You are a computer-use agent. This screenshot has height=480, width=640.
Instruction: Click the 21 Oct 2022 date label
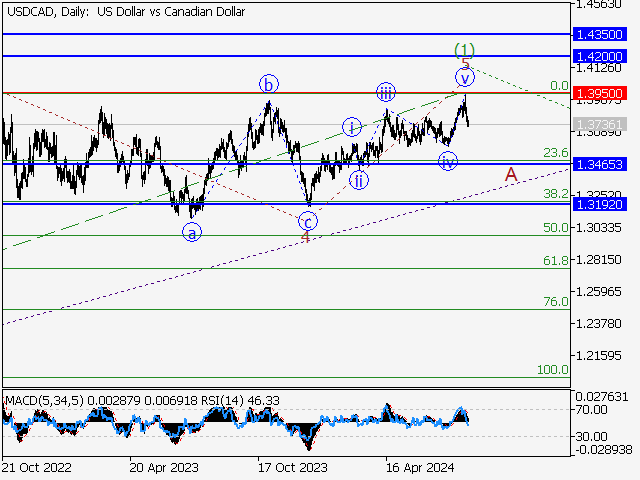(x=37, y=467)
